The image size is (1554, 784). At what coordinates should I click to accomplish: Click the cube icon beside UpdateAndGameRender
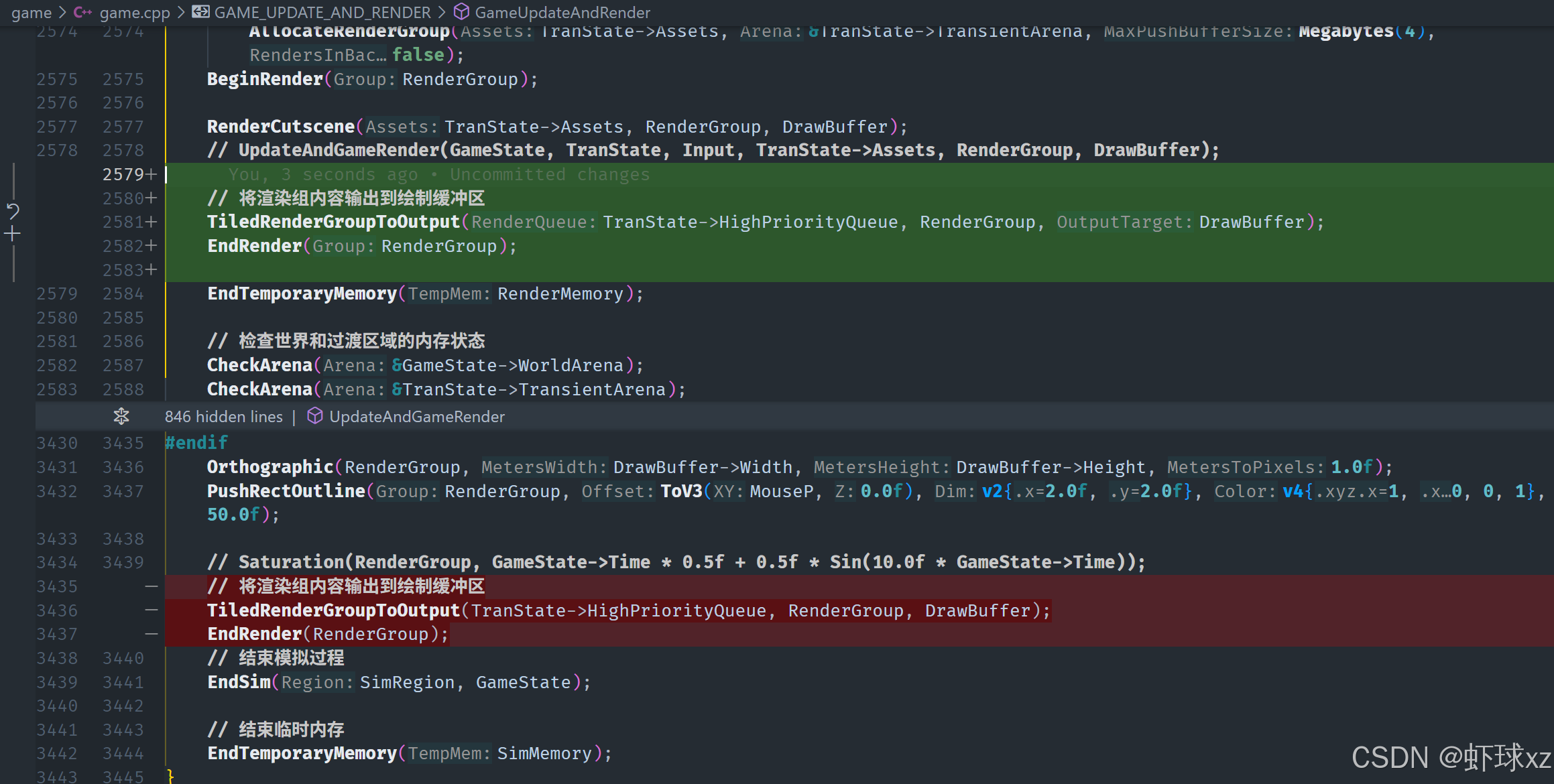(314, 416)
